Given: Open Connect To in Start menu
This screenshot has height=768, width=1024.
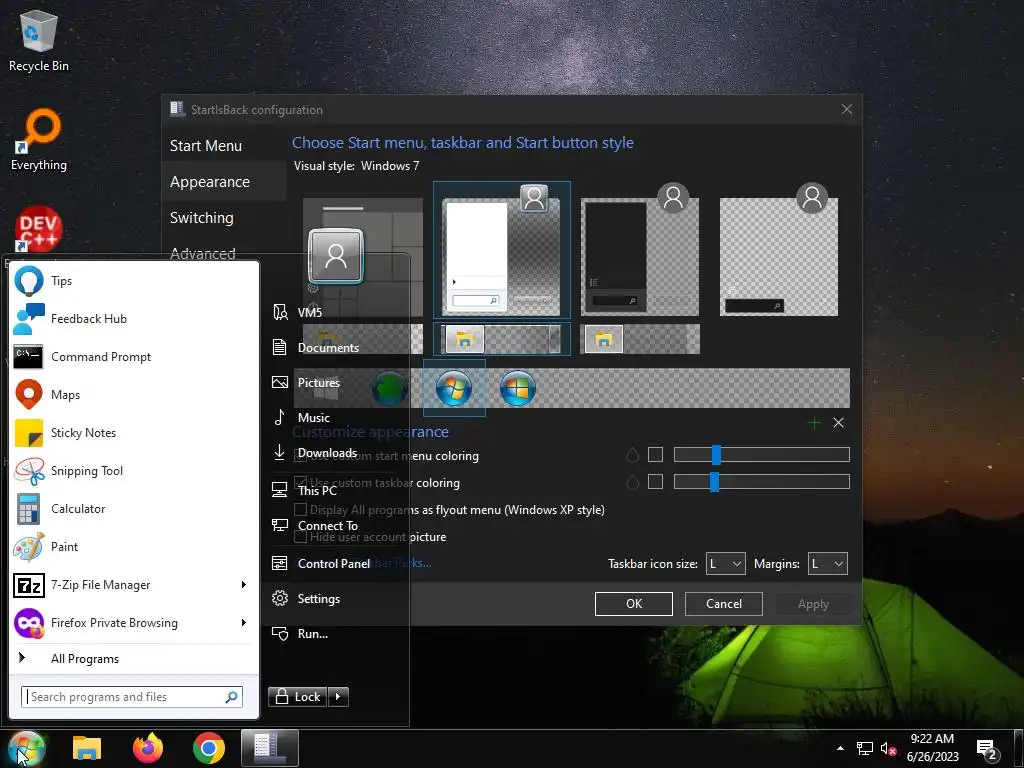Looking at the screenshot, I should [x=328, y=526].
